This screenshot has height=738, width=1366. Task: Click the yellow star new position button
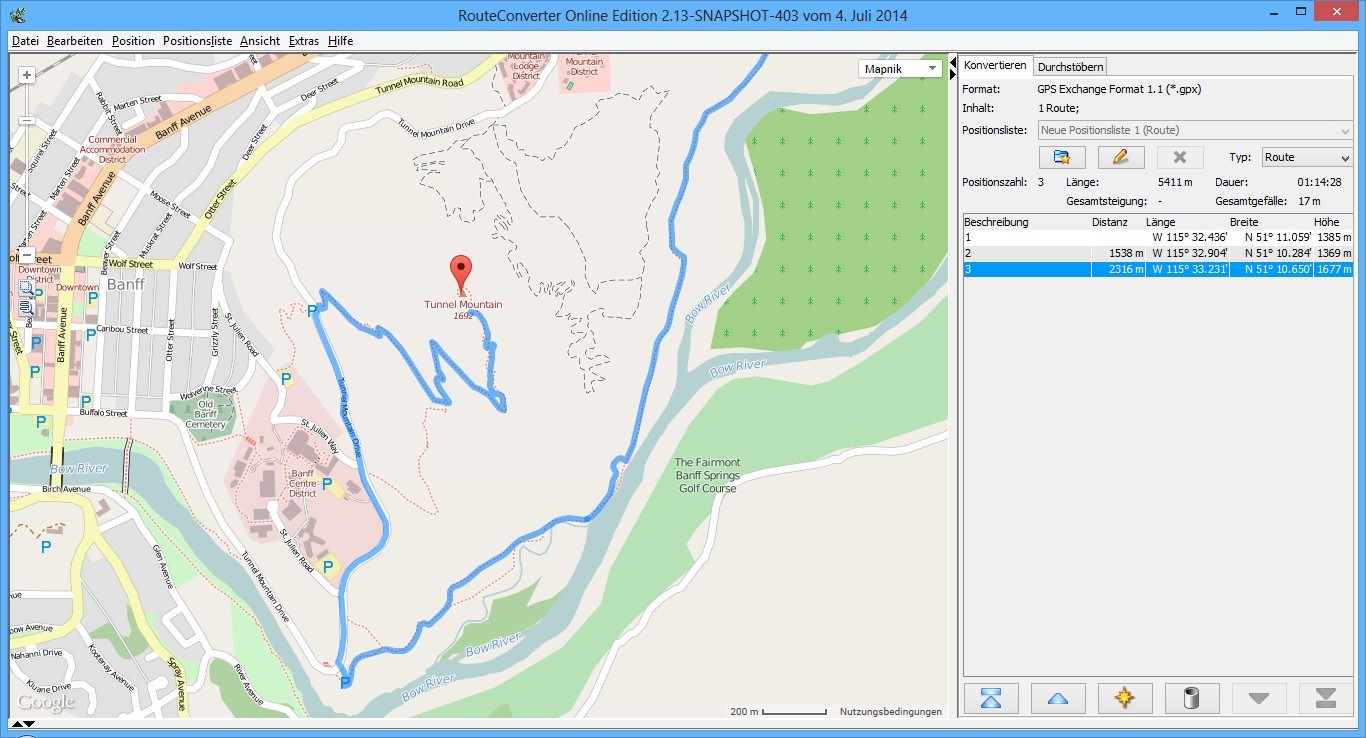pyautogui.click(x=1125, y=698)
